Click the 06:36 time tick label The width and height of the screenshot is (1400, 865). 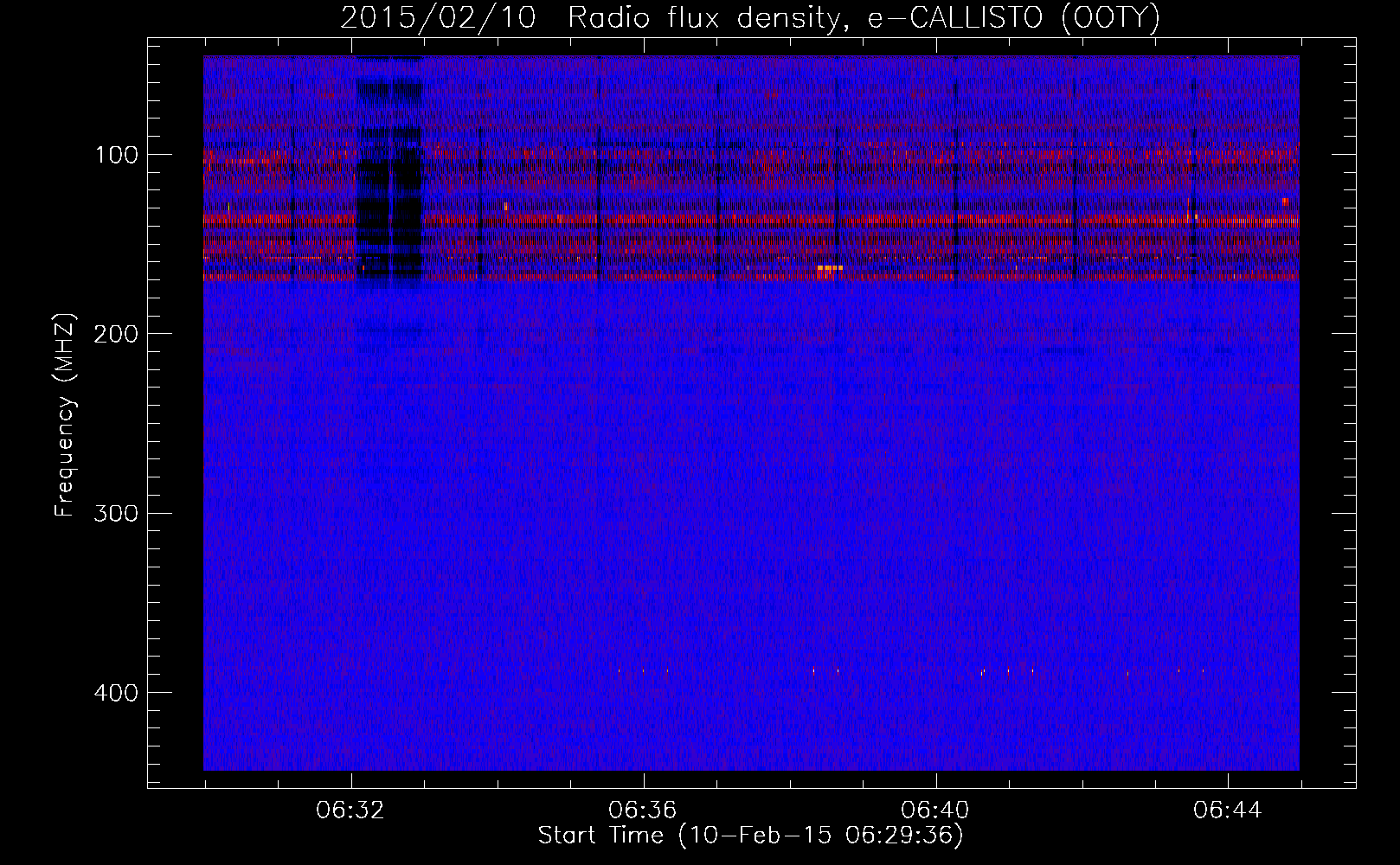[644, 811]
